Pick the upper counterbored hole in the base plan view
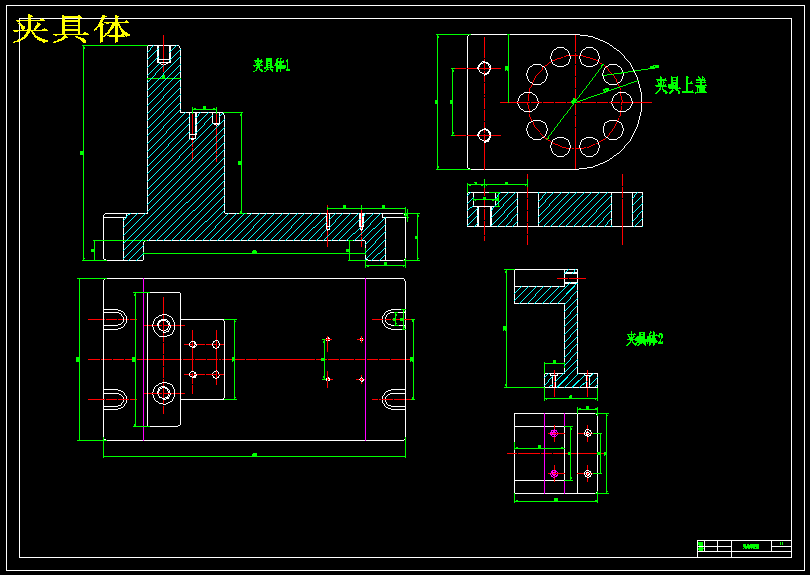Viewport: 810px width, 575px height. pos(164,326)
